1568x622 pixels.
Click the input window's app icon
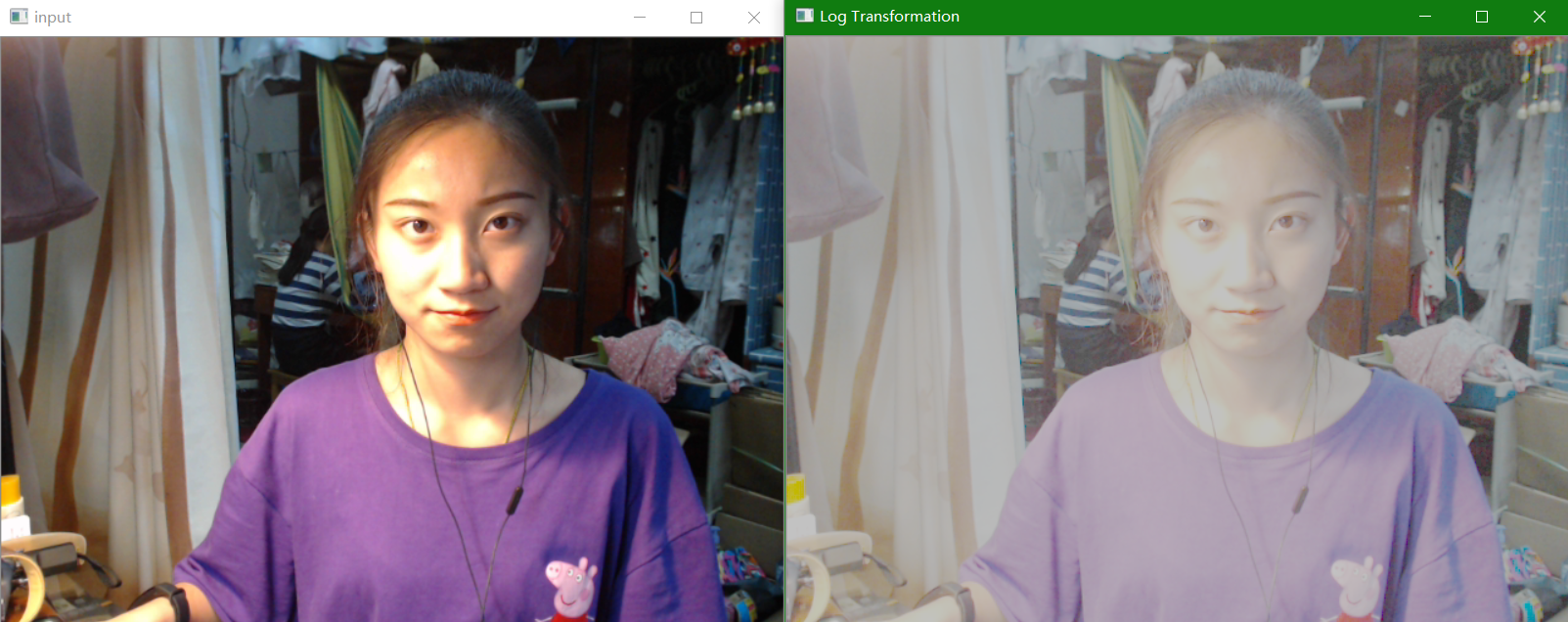click(19, 17)
